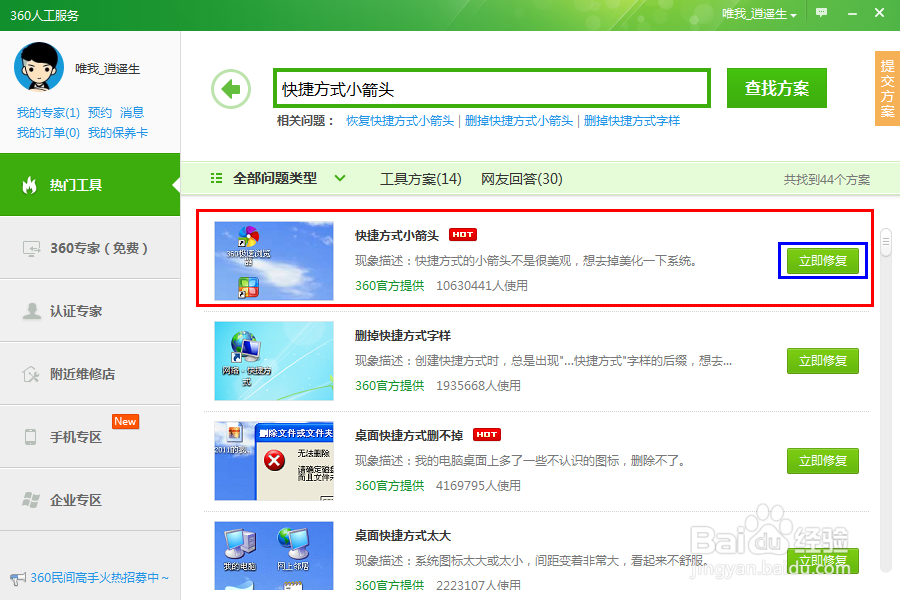Open 企业专区 section
The width and height of the screenshot is (900, 600).
(x=90, y=500)
